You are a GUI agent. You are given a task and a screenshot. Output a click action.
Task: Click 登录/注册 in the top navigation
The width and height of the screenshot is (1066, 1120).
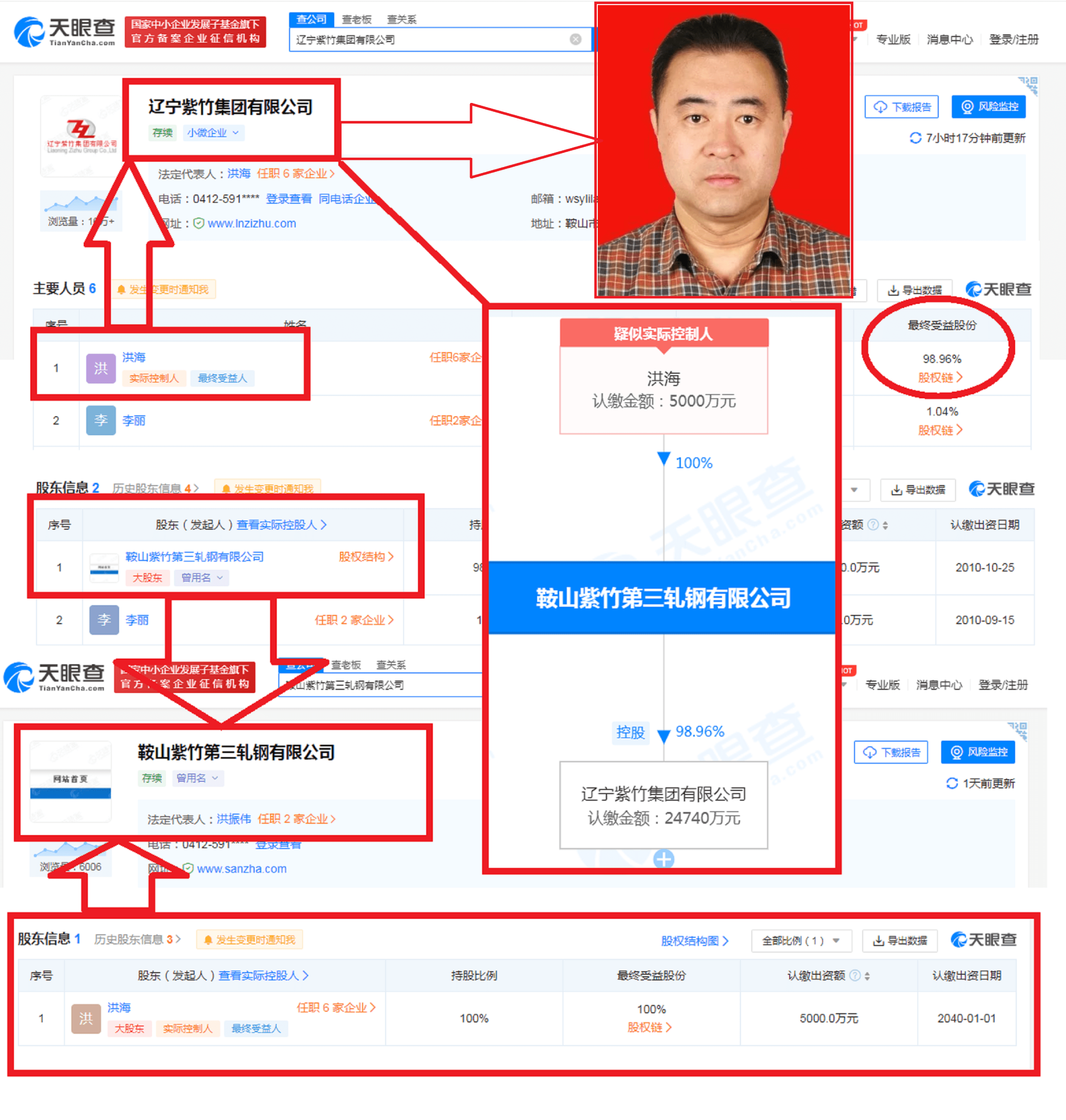[x=1014, y=39]
